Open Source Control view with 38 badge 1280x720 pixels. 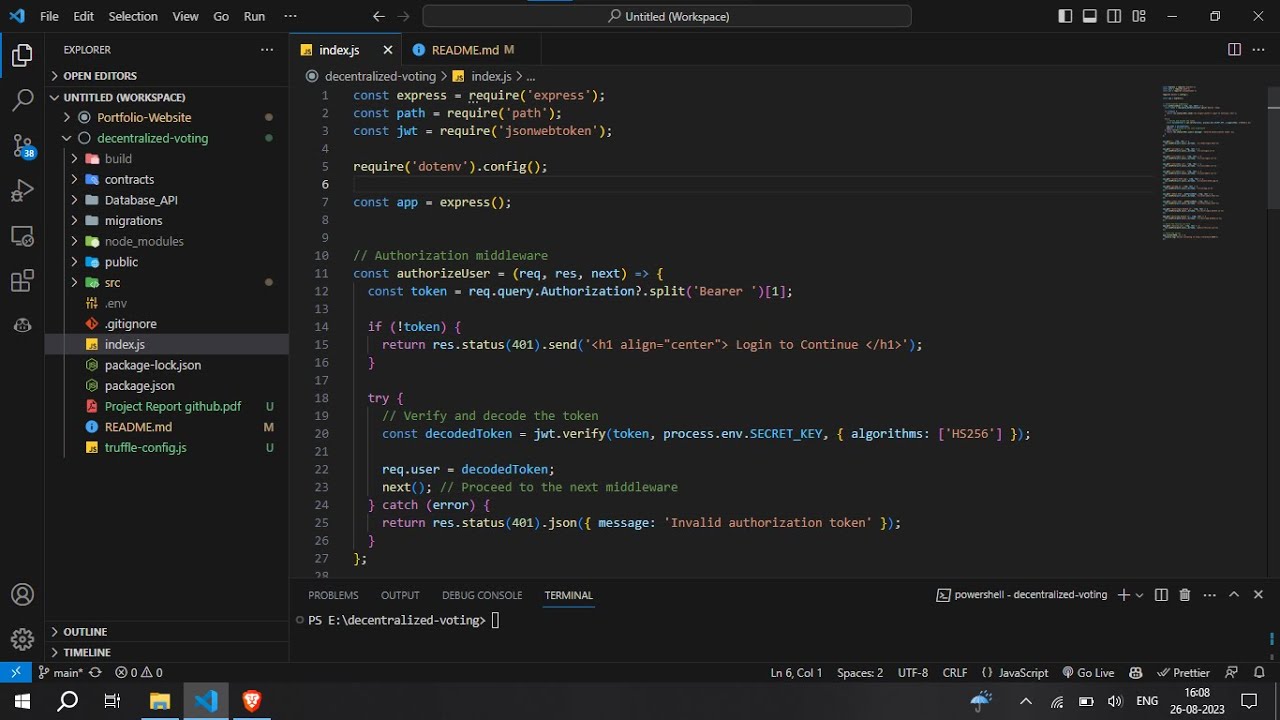22,146
